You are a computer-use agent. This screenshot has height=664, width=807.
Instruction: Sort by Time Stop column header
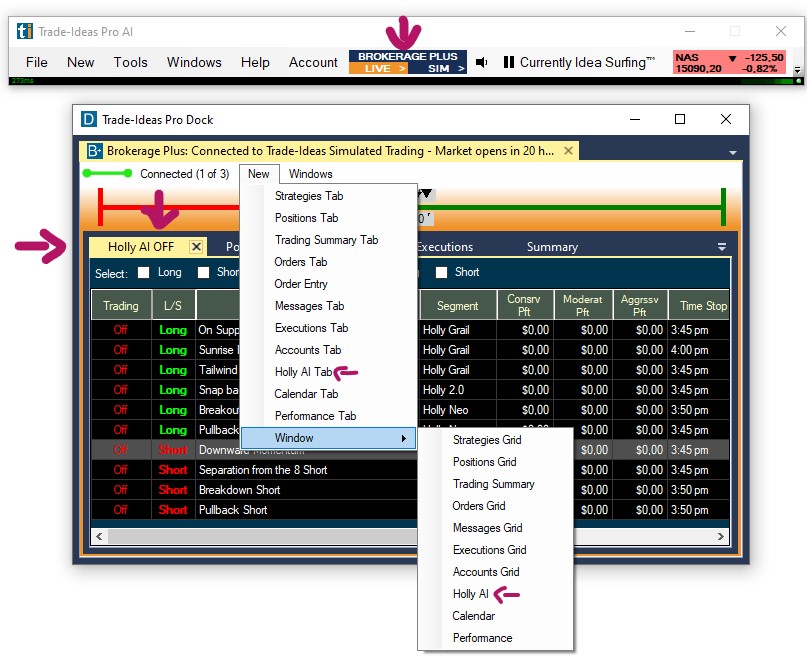coord(698,305)
